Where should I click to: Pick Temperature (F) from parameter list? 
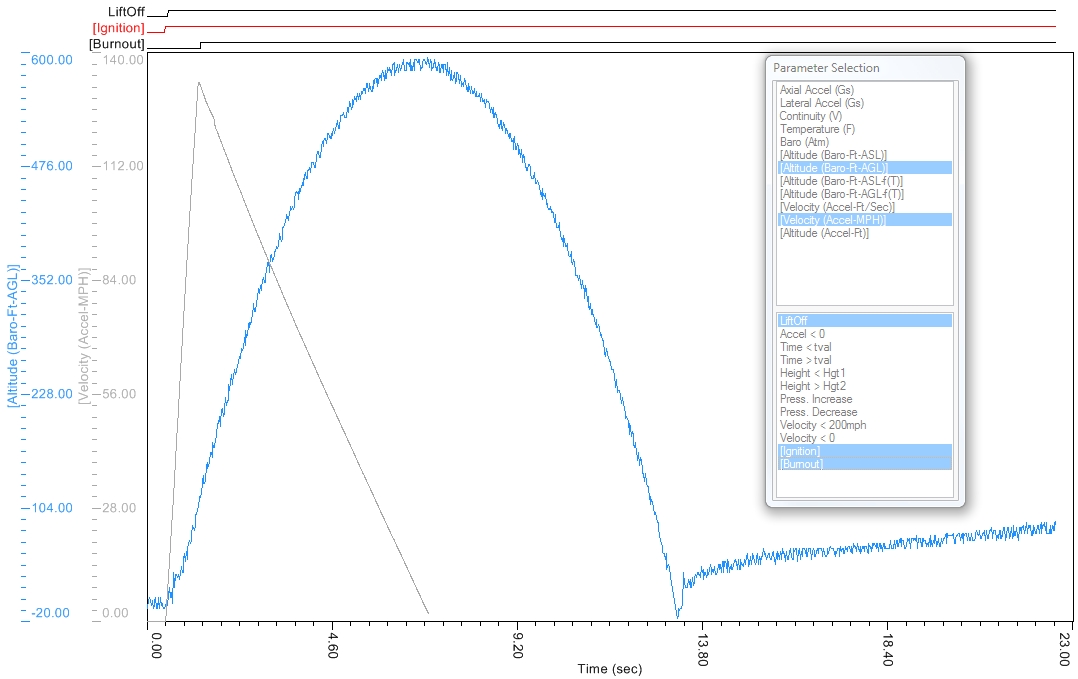tap(817, 129)
